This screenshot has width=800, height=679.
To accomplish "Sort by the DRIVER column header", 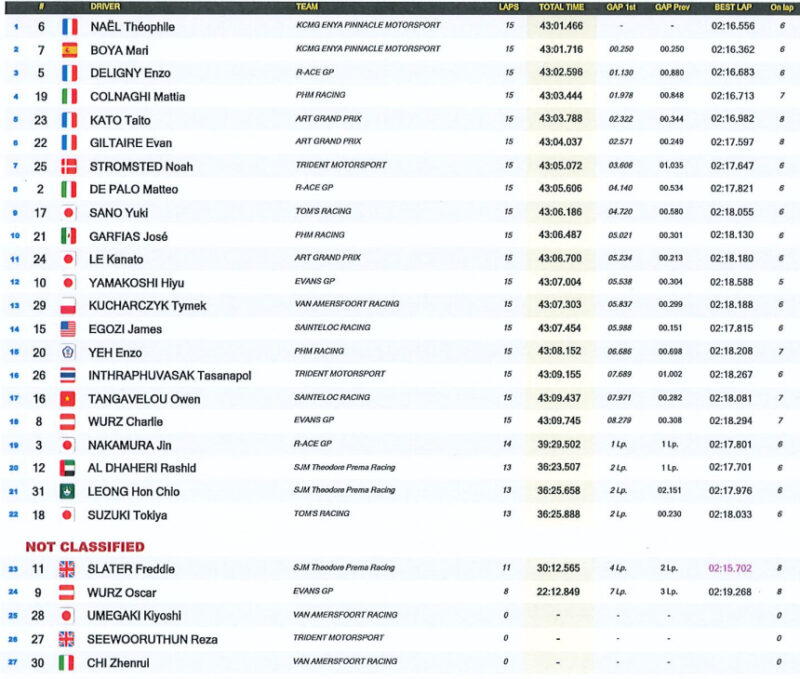I will point(105,6).
